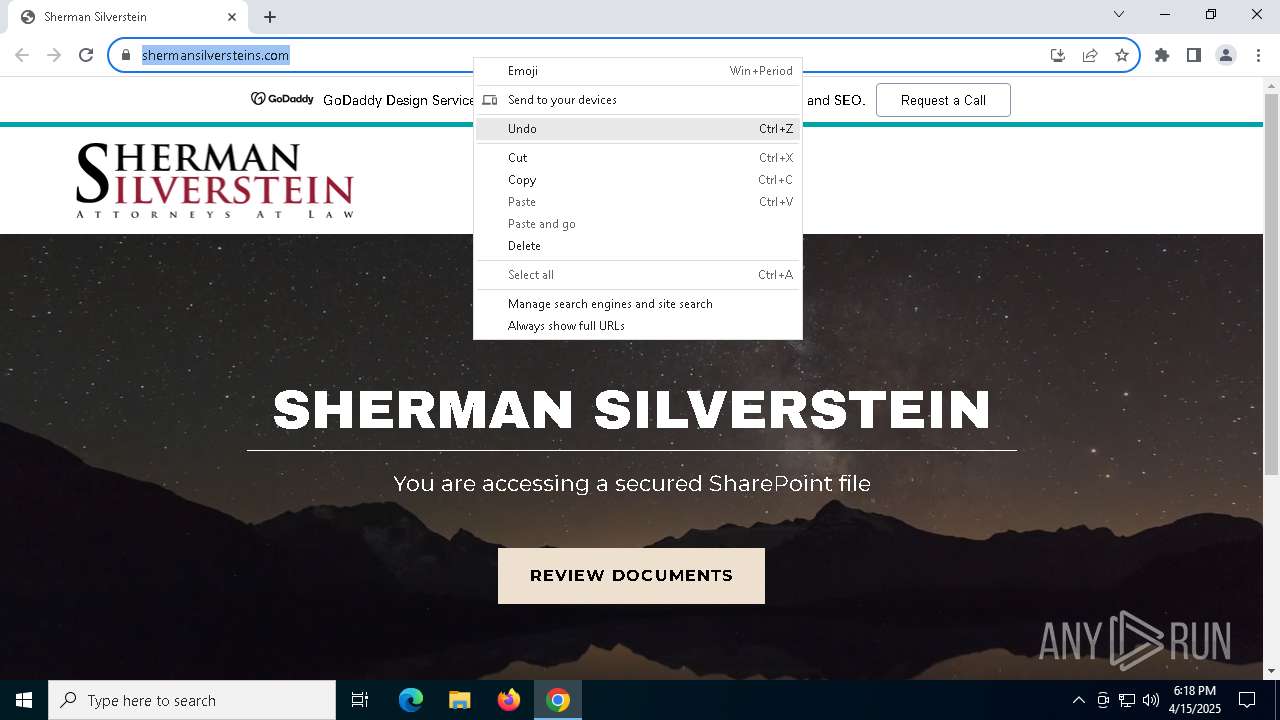Image resolution: width=1280 pixels, height=720 pixels.
Task: Go back to the previous page
Action: click(x=22, y=55)
